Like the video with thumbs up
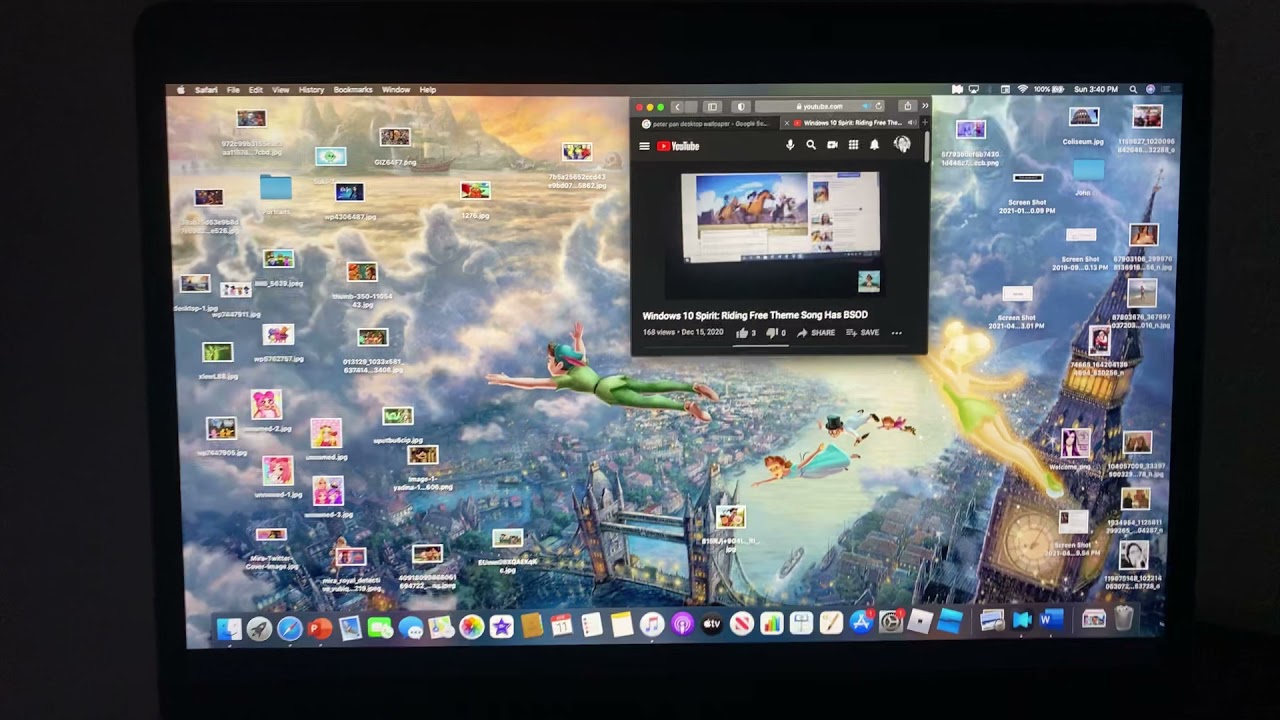This screenshot has height=720, width=1280. click(x=746, y=333)
